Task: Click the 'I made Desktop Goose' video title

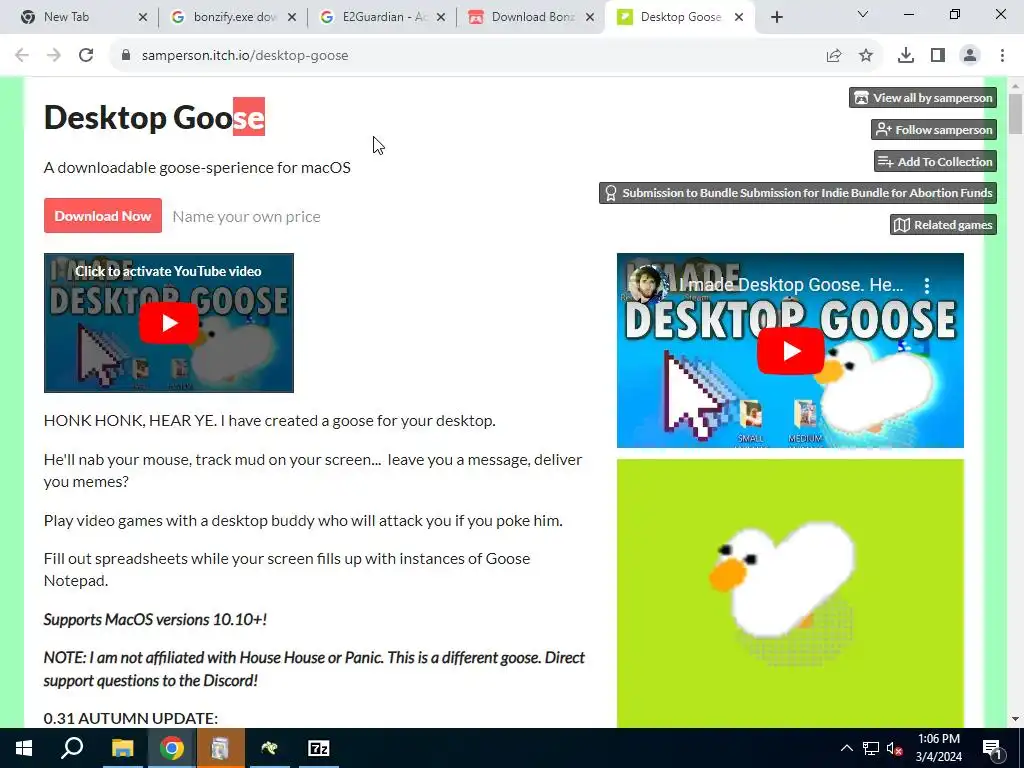Action: point(791,285)
